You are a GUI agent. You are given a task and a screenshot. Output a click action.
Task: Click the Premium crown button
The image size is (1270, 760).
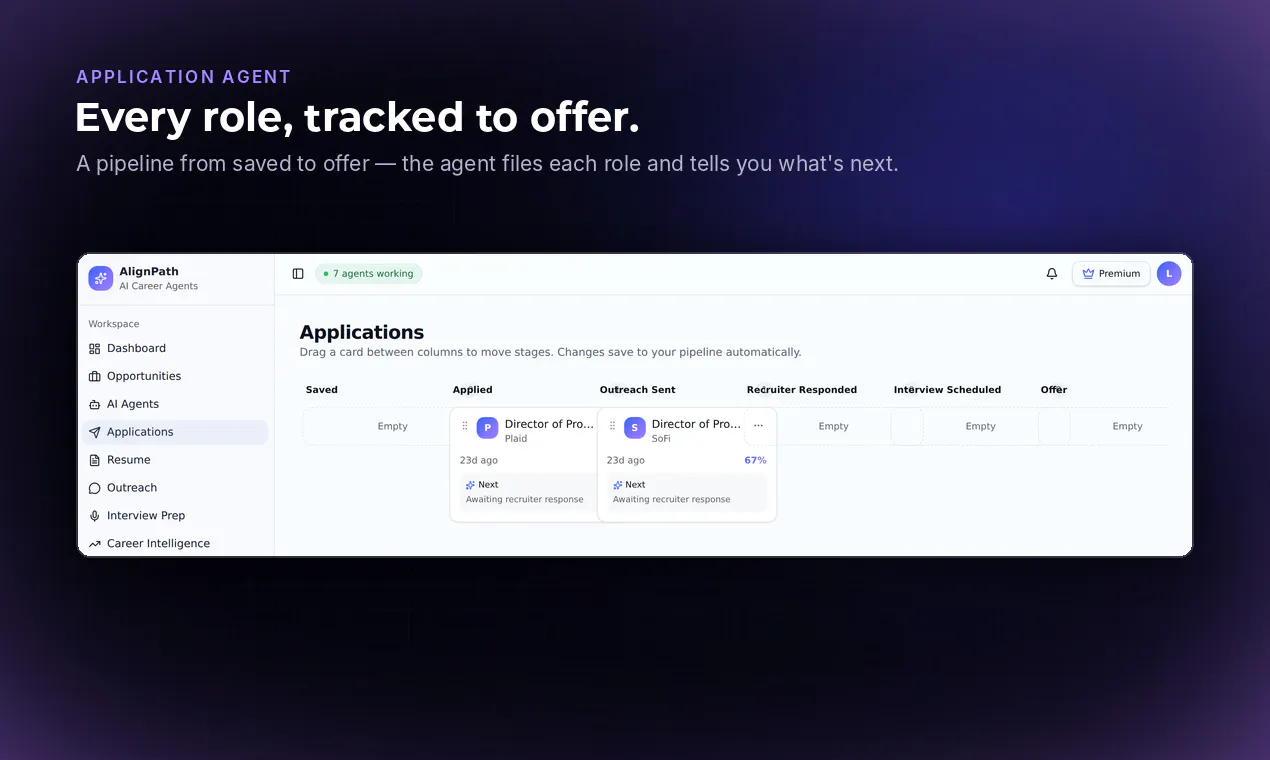pos(1111,274)
